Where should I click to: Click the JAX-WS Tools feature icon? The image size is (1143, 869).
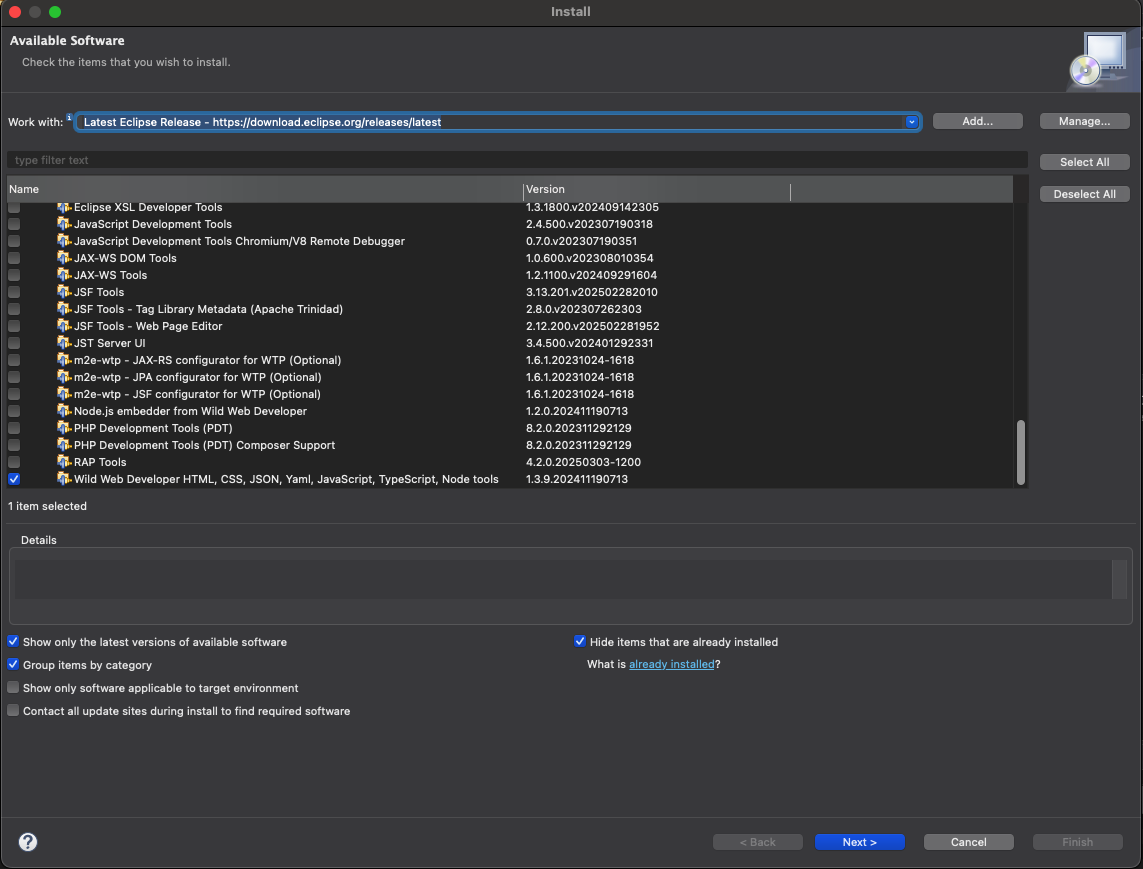tap(64, 276)
